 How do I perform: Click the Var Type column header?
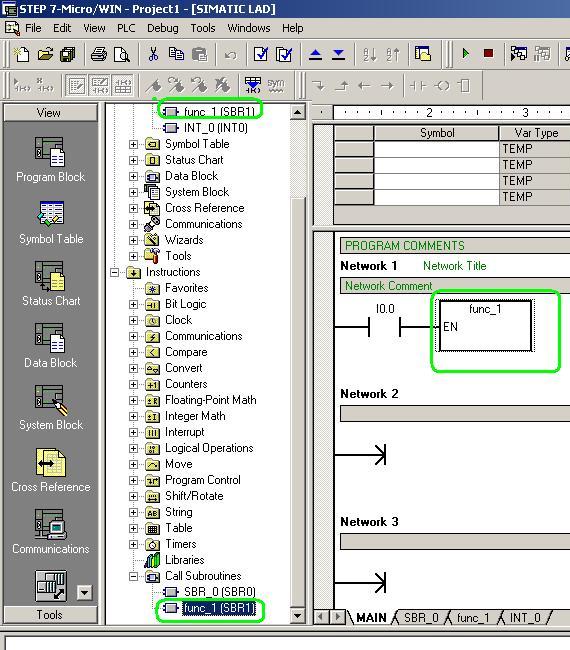coord(535,133)
